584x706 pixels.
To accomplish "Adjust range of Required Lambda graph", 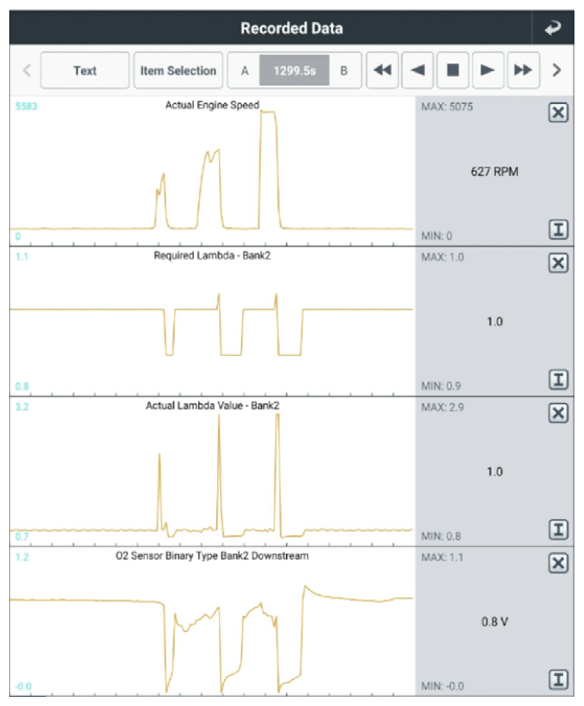I will (558, 380).
